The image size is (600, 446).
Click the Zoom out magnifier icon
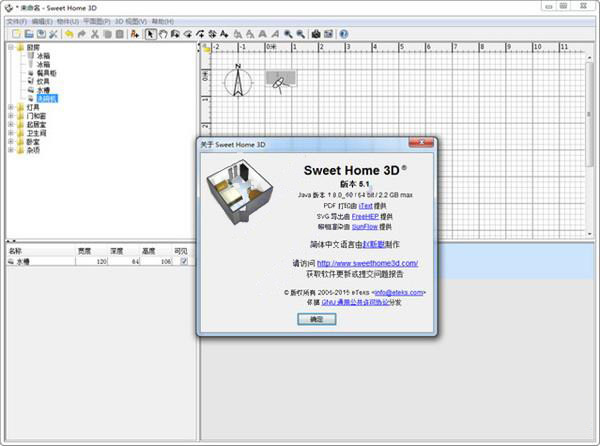pyautogui.click(x=300, y=34)
